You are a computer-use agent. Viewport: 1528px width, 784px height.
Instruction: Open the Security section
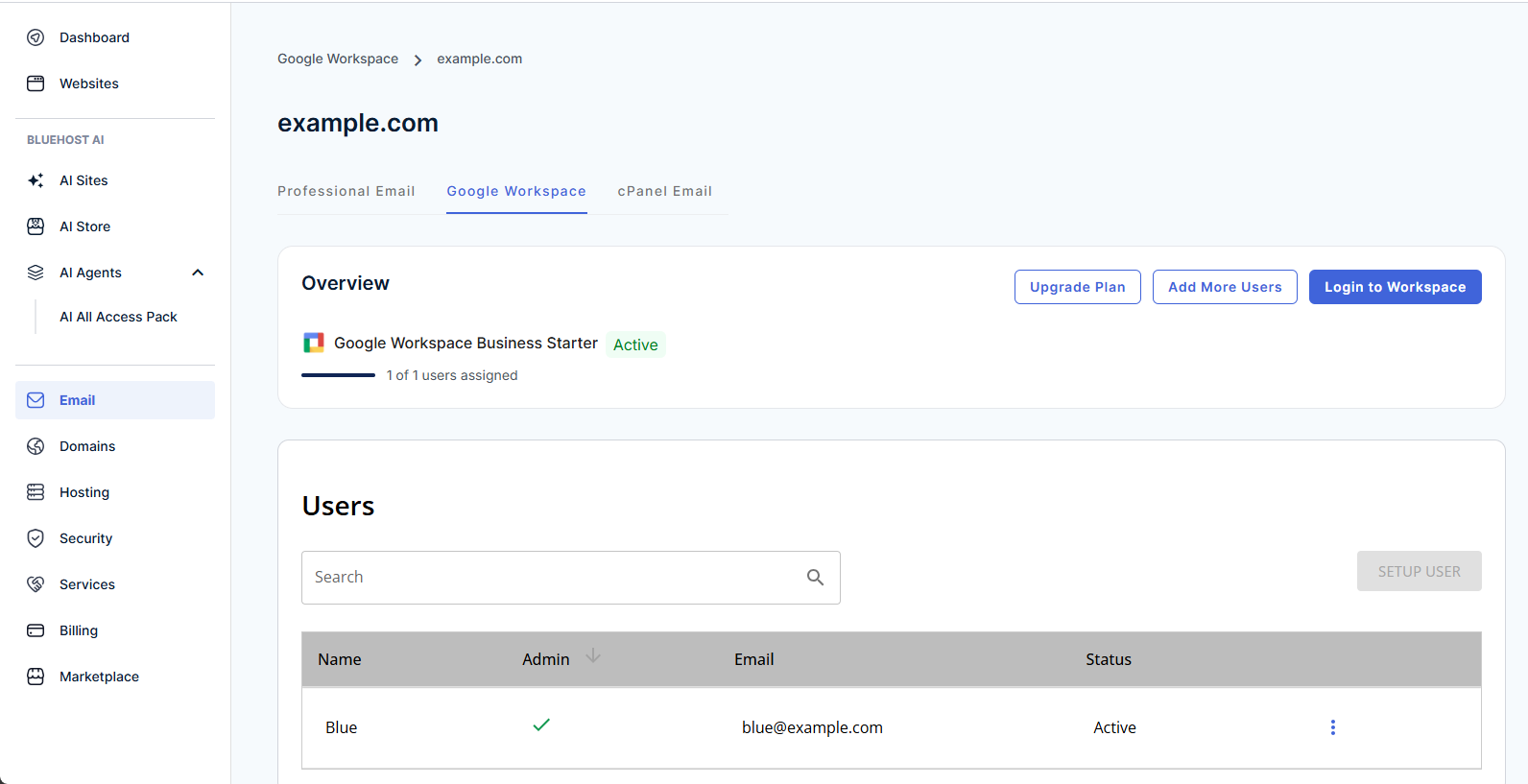click(x=85, y=538)
